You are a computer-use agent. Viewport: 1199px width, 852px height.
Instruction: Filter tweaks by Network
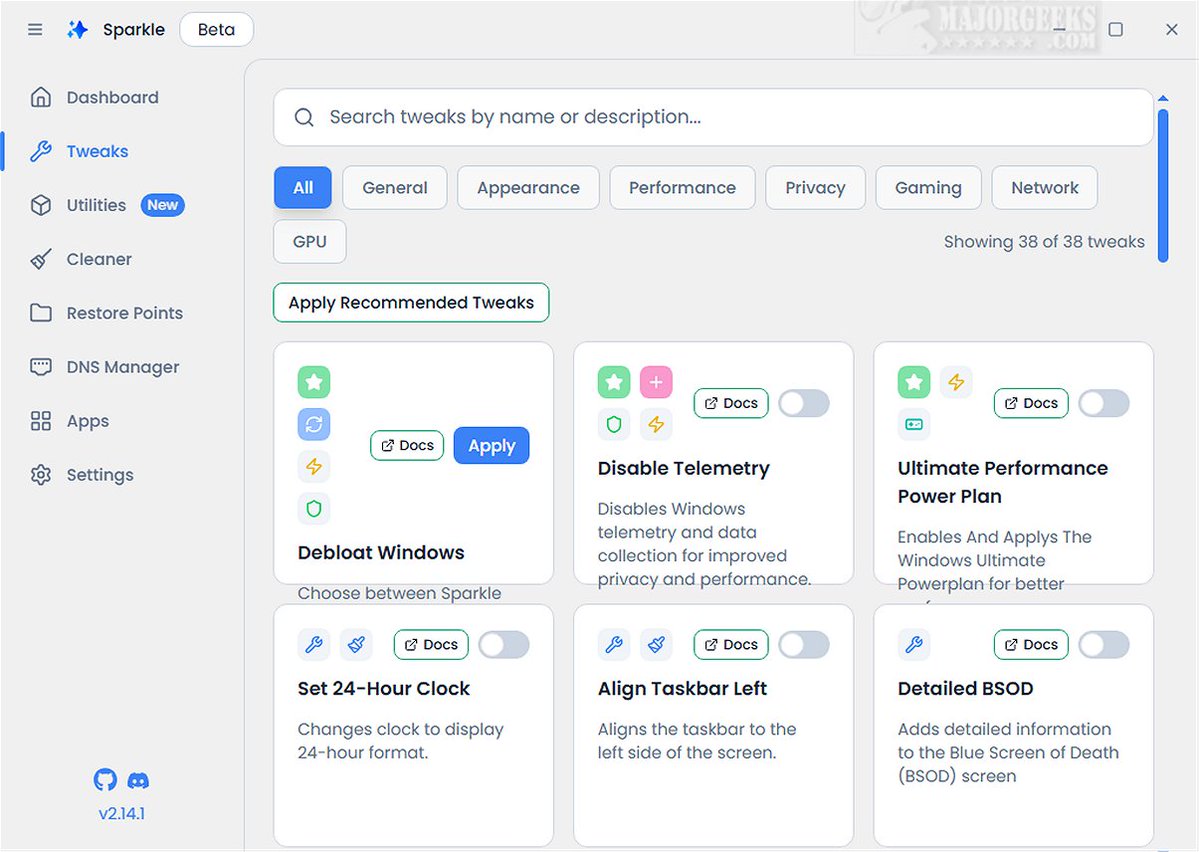pos(1045,187)
